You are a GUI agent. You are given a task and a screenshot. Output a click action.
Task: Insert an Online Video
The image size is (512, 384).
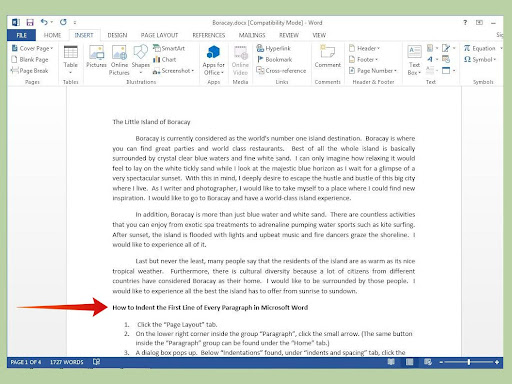(x=240, y=60)
